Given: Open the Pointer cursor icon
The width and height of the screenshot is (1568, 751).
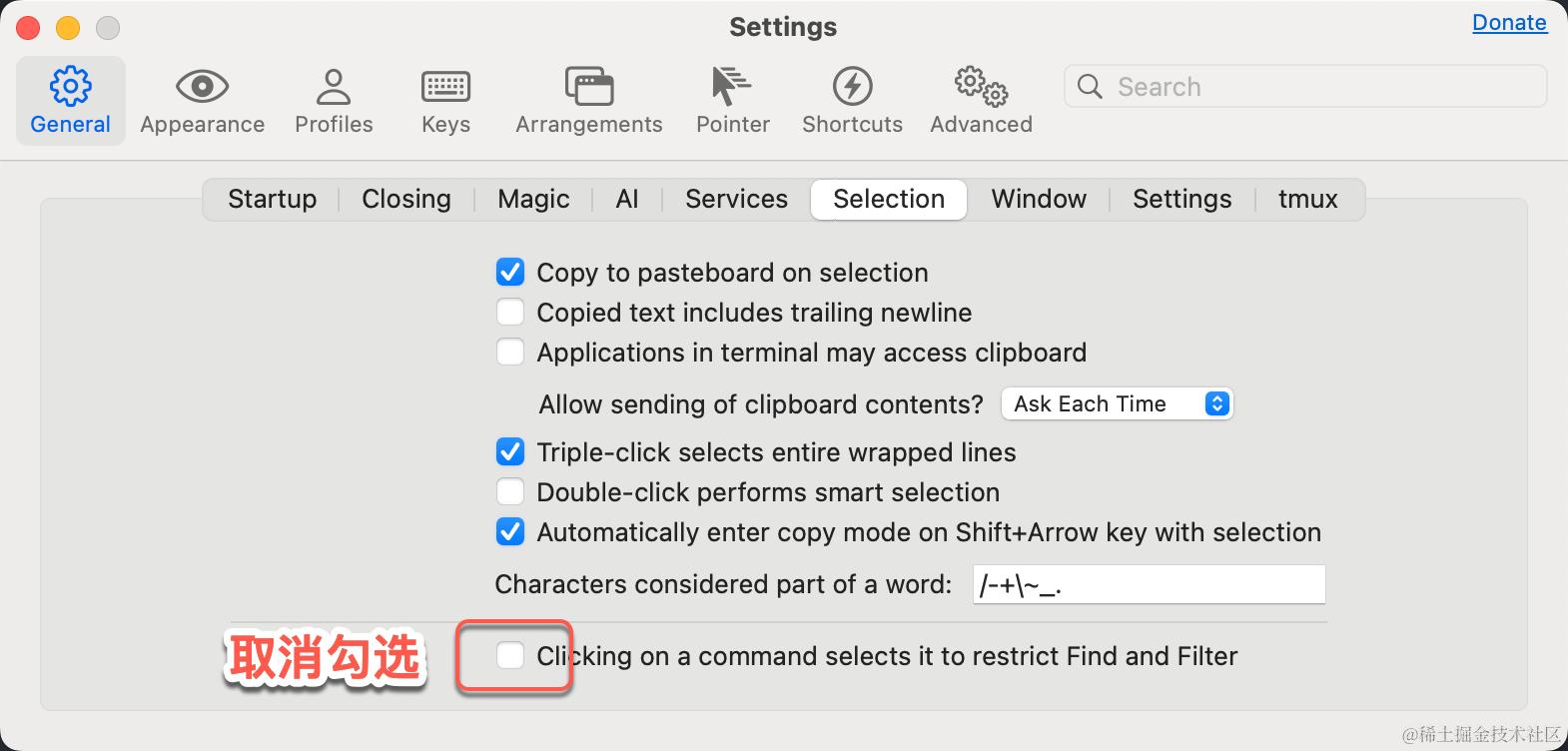Looking at the screenshot, I should [732, 87].
